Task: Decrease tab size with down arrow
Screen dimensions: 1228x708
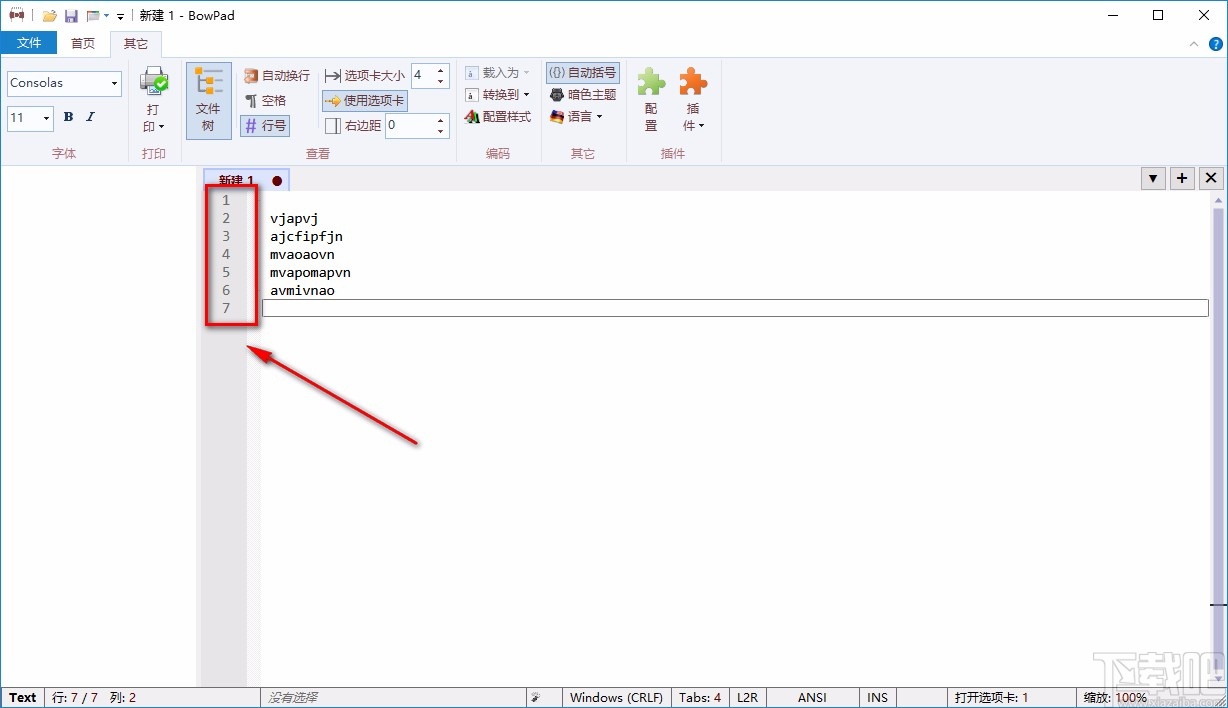Action: pos(441,81)
